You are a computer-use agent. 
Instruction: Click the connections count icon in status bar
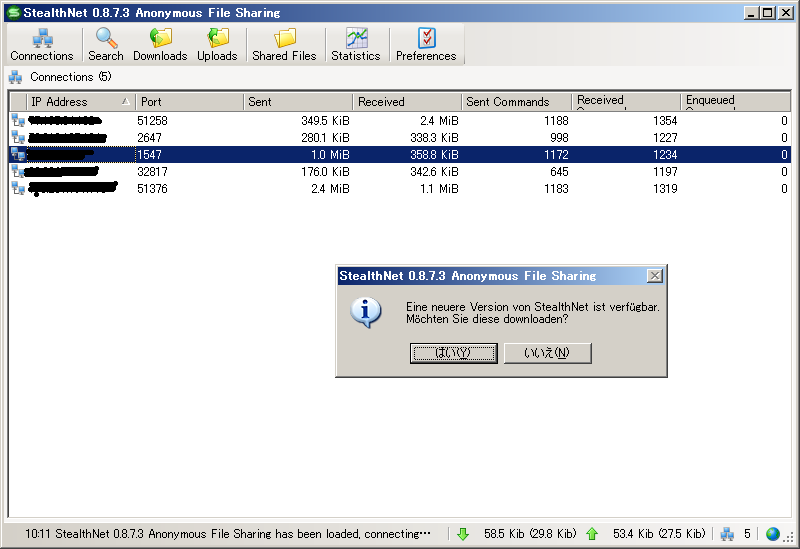[727, 534]
